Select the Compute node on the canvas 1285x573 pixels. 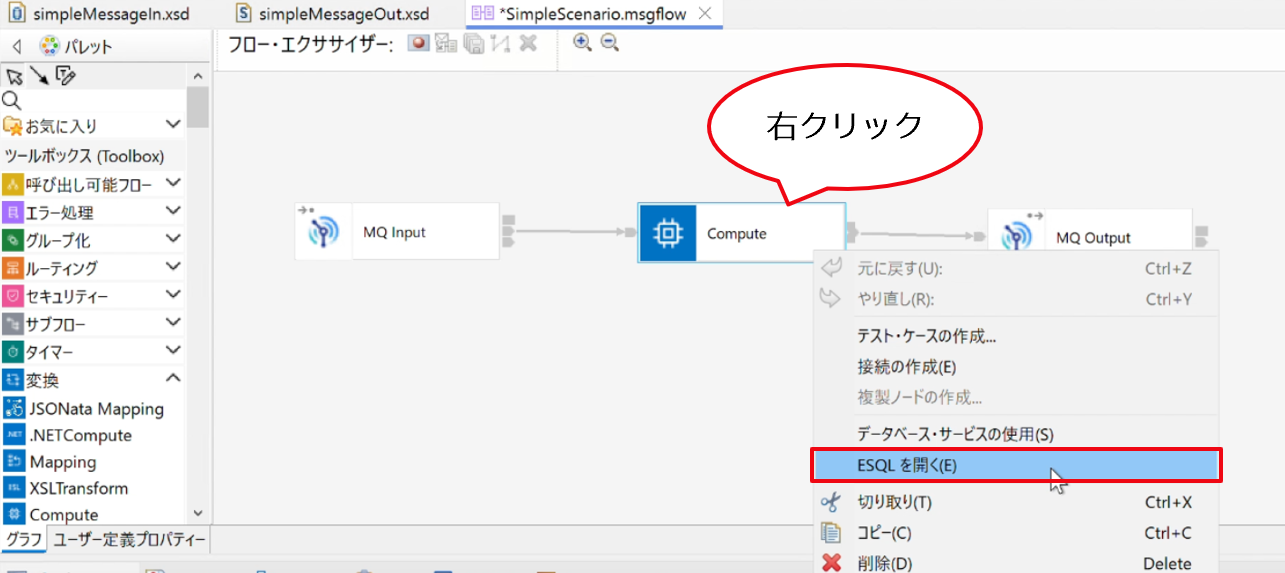[x=741, y=233]
